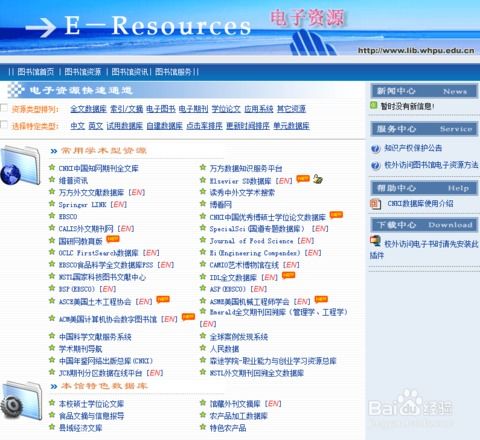
Task: Sort by 点击率排序
Action: tap(204, 126)
